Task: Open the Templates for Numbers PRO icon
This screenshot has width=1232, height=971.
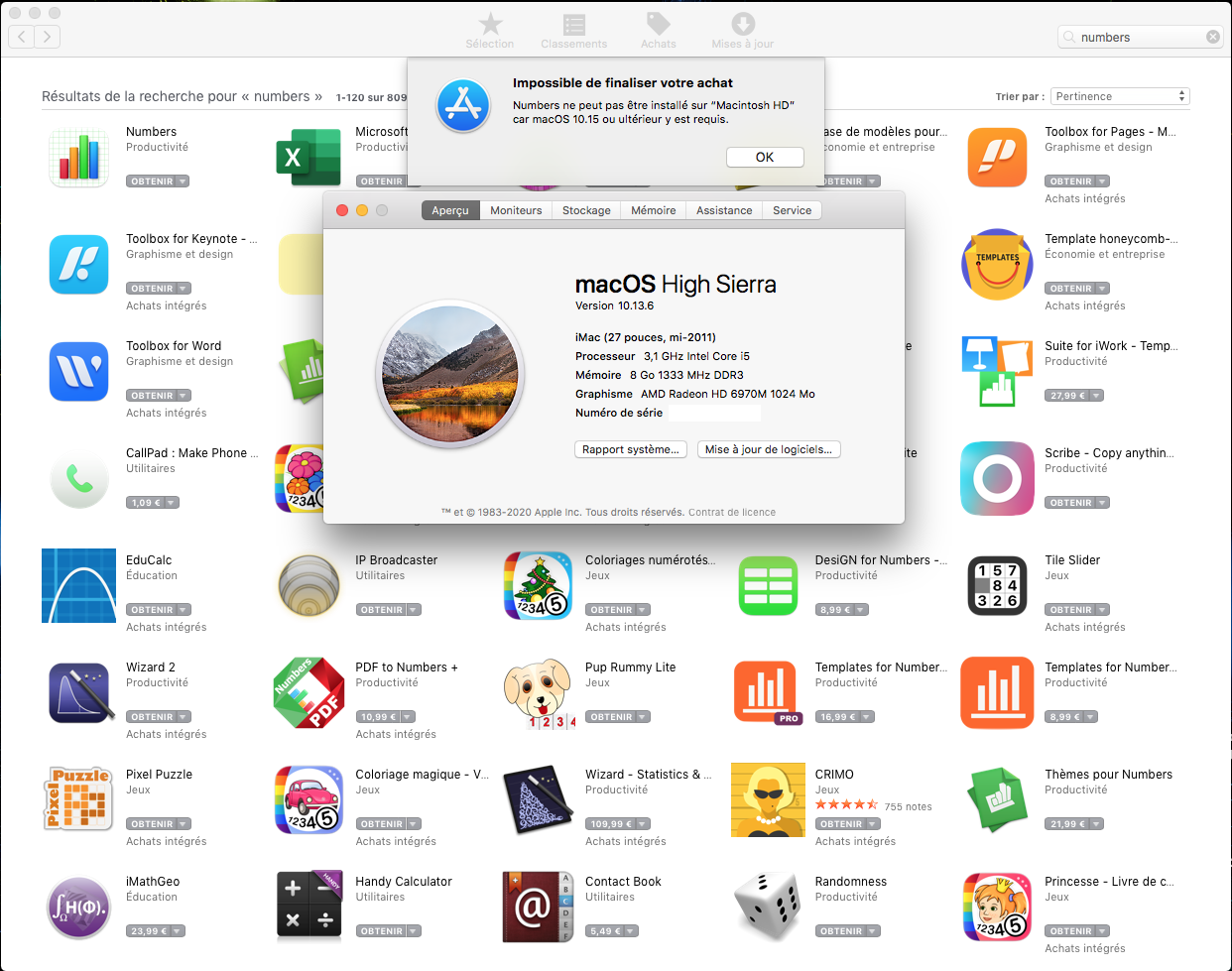Action: (768, 692)
